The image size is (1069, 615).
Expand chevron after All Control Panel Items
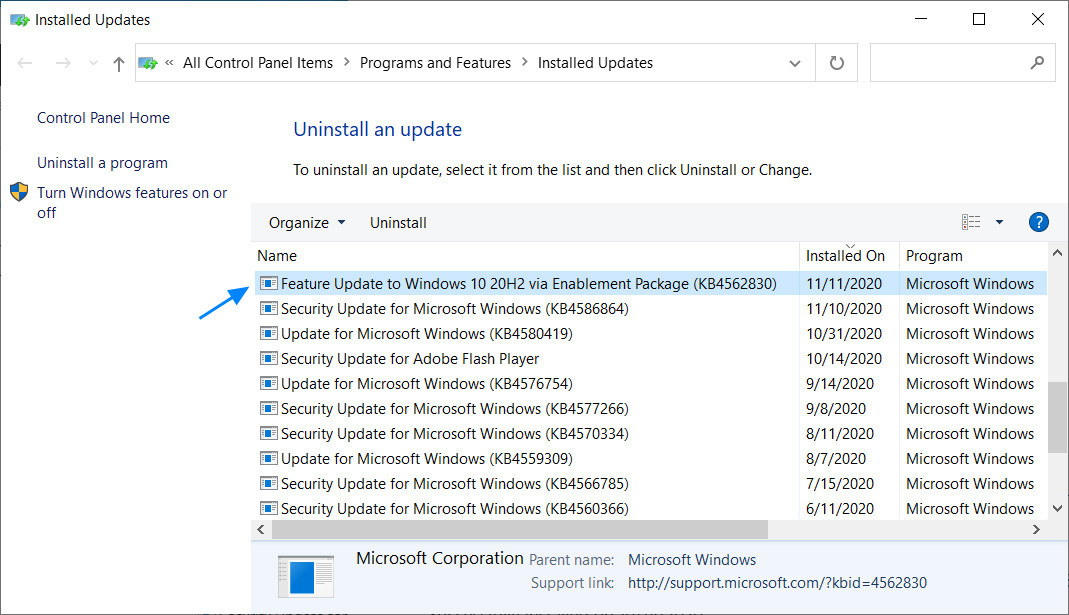coord(346,62)
